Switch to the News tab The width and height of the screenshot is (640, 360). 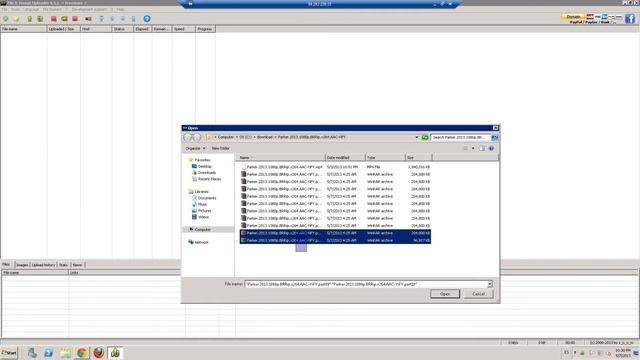point(77,265)
